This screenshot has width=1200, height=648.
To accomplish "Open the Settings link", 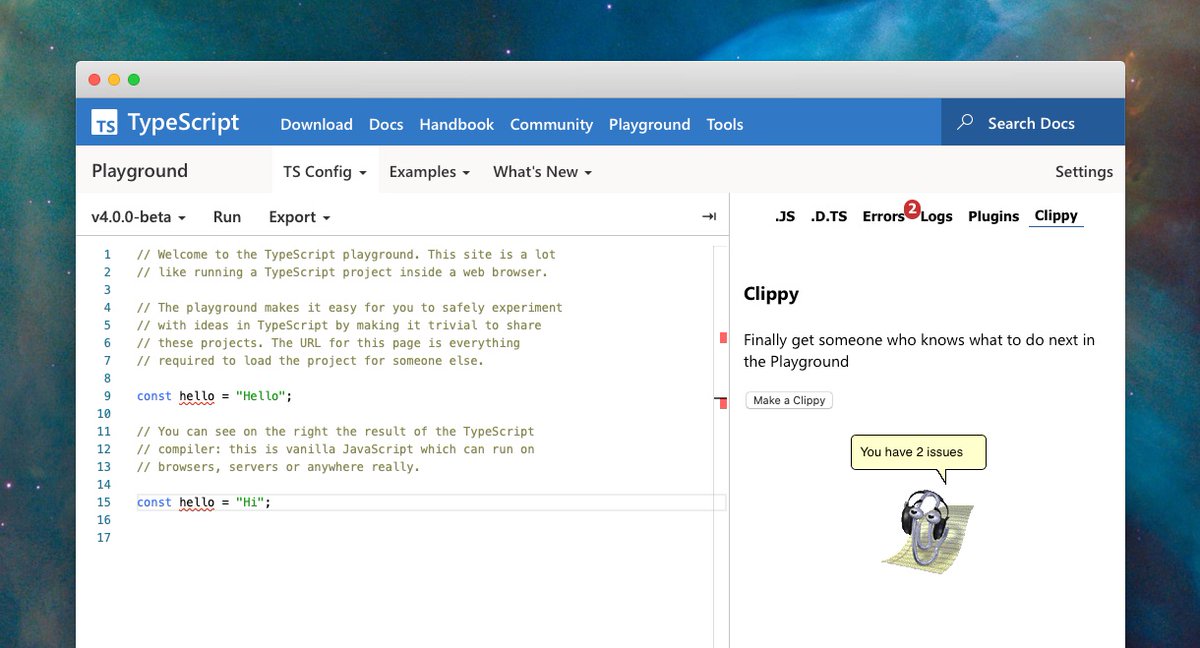I will point(1084,172).
